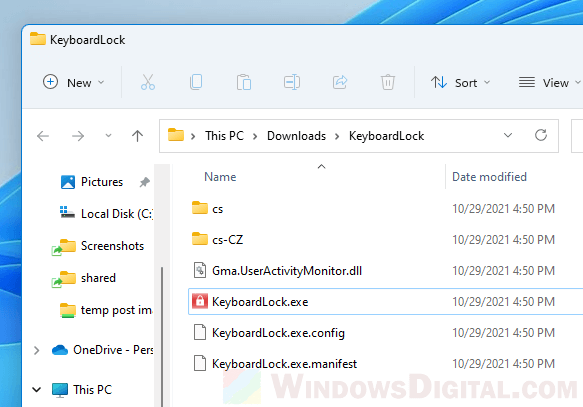Image resolution: width=583 pixels, height=407 pixels.
Task: Click Downloads in the breadcrumb path
Action: tap(296, 136)
